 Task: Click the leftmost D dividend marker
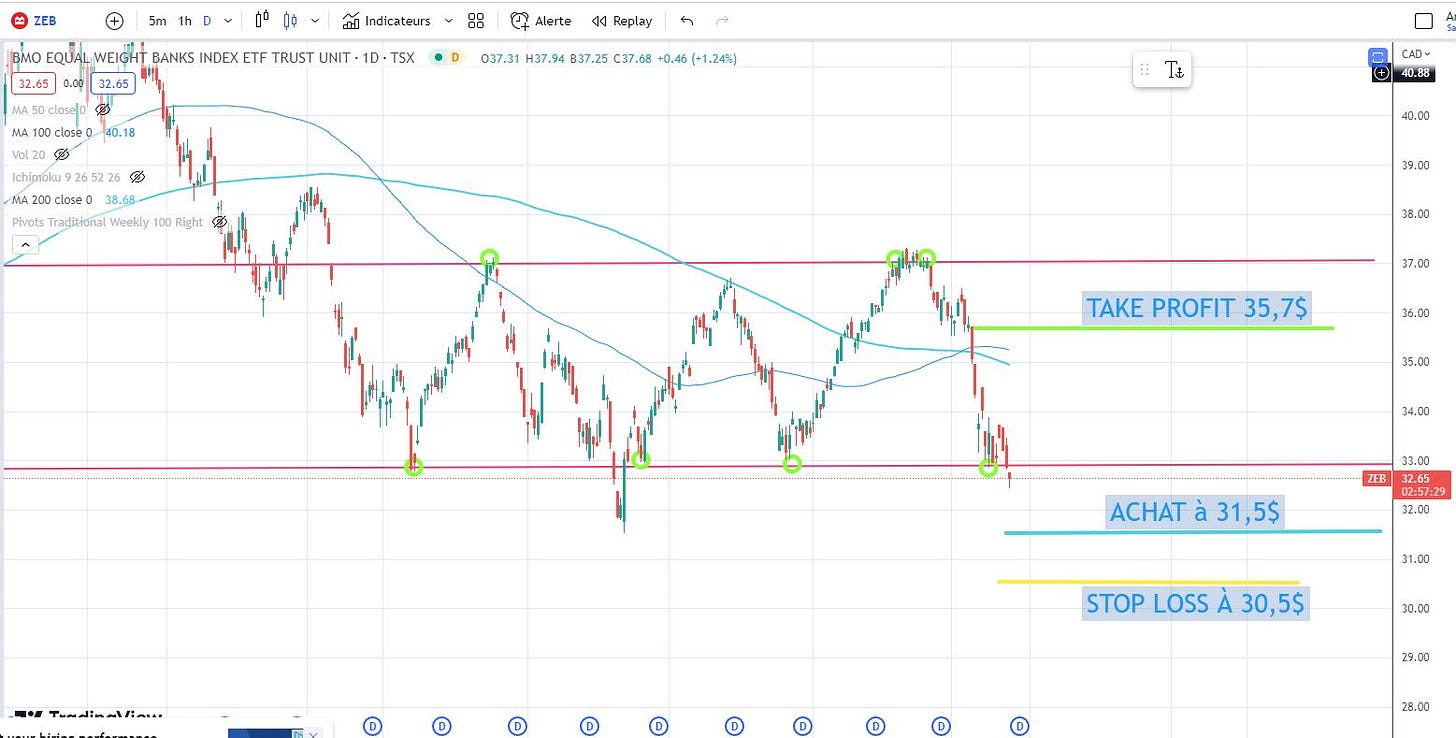373,725
